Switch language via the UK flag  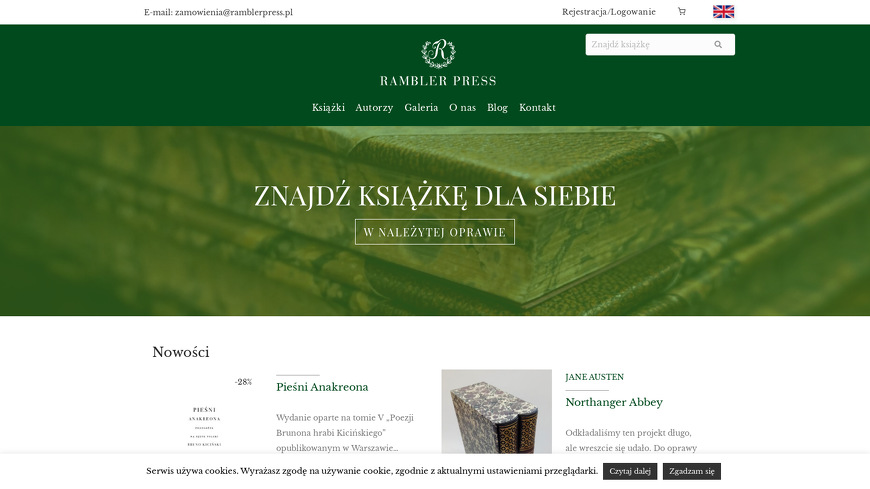[x=723, y=12]
